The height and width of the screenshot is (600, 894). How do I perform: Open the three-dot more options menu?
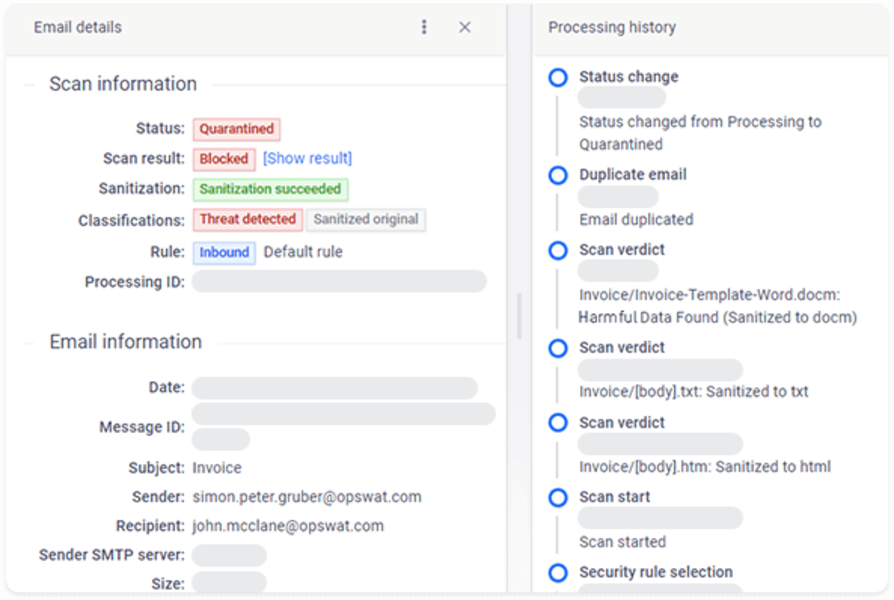tap(425, 27)
